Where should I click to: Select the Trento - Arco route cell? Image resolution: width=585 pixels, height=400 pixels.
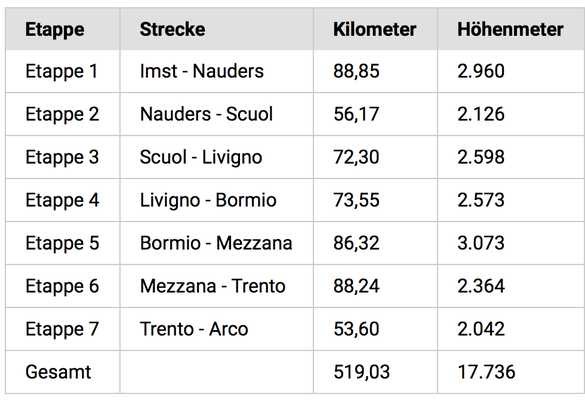coord(216,329)
